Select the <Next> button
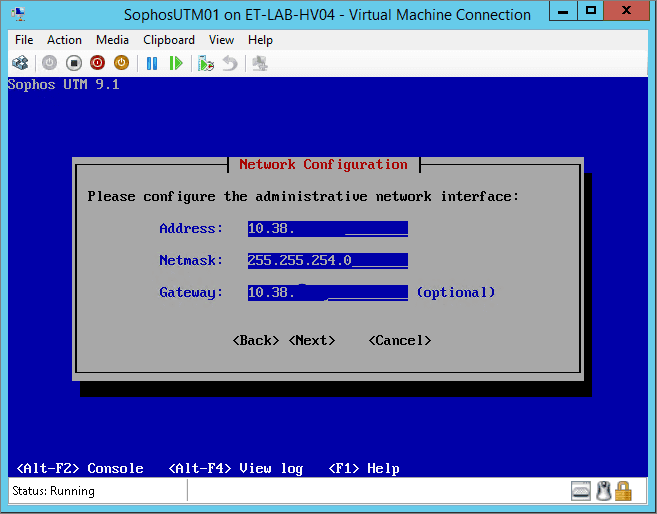The width and height of the screenshot is (657, 514). [x=312, y=341]
